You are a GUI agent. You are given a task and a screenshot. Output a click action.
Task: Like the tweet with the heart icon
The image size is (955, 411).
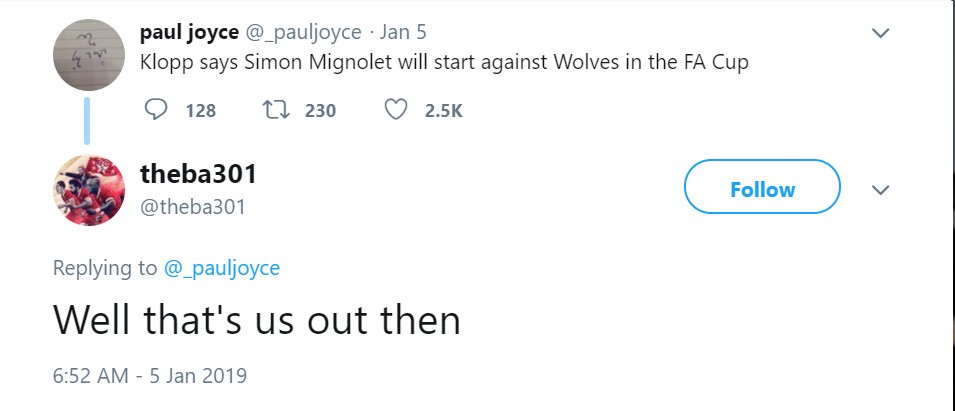coord(396,109)
